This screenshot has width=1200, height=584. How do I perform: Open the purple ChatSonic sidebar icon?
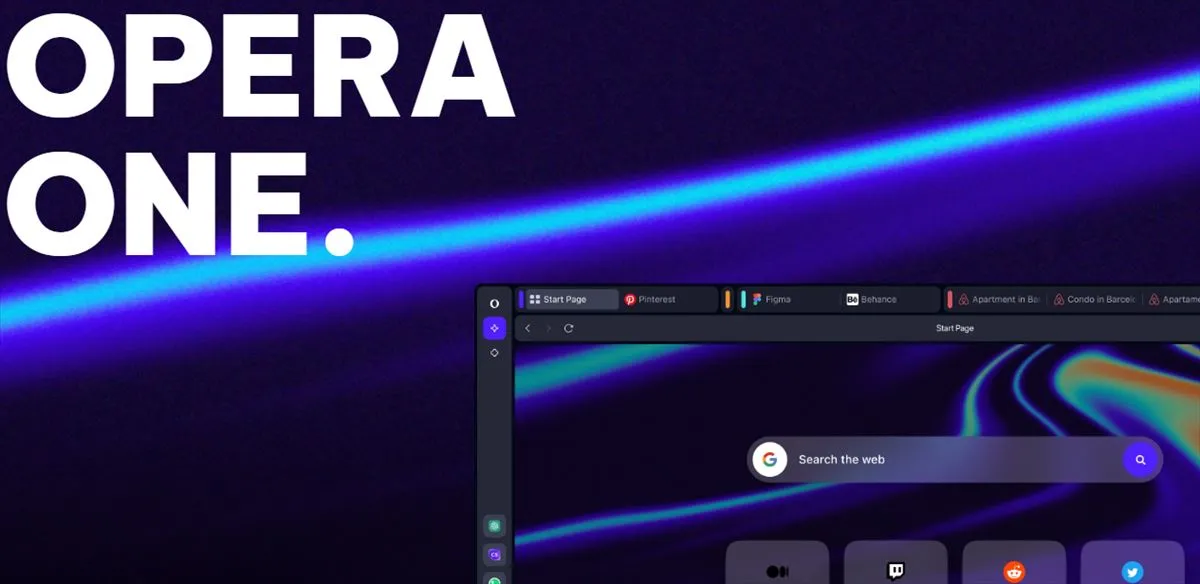pyautogui.click(x=494, y=554)
